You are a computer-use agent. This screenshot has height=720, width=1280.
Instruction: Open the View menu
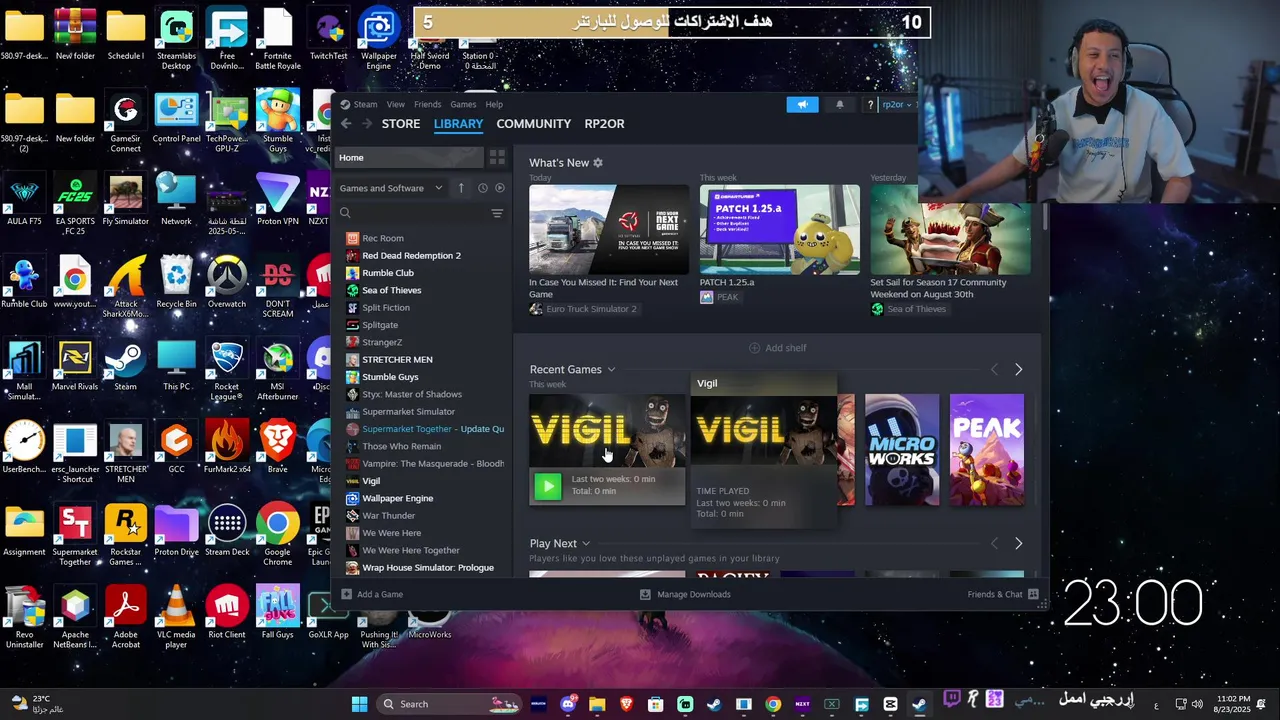click(x=396, y=104)
